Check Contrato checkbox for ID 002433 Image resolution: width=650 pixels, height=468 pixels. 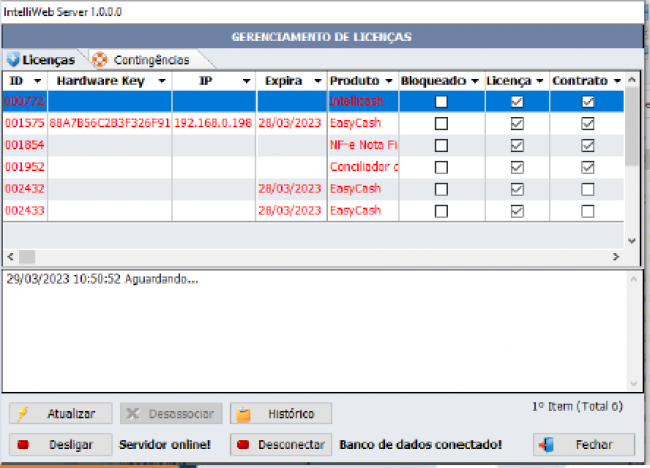click(587, 211)
